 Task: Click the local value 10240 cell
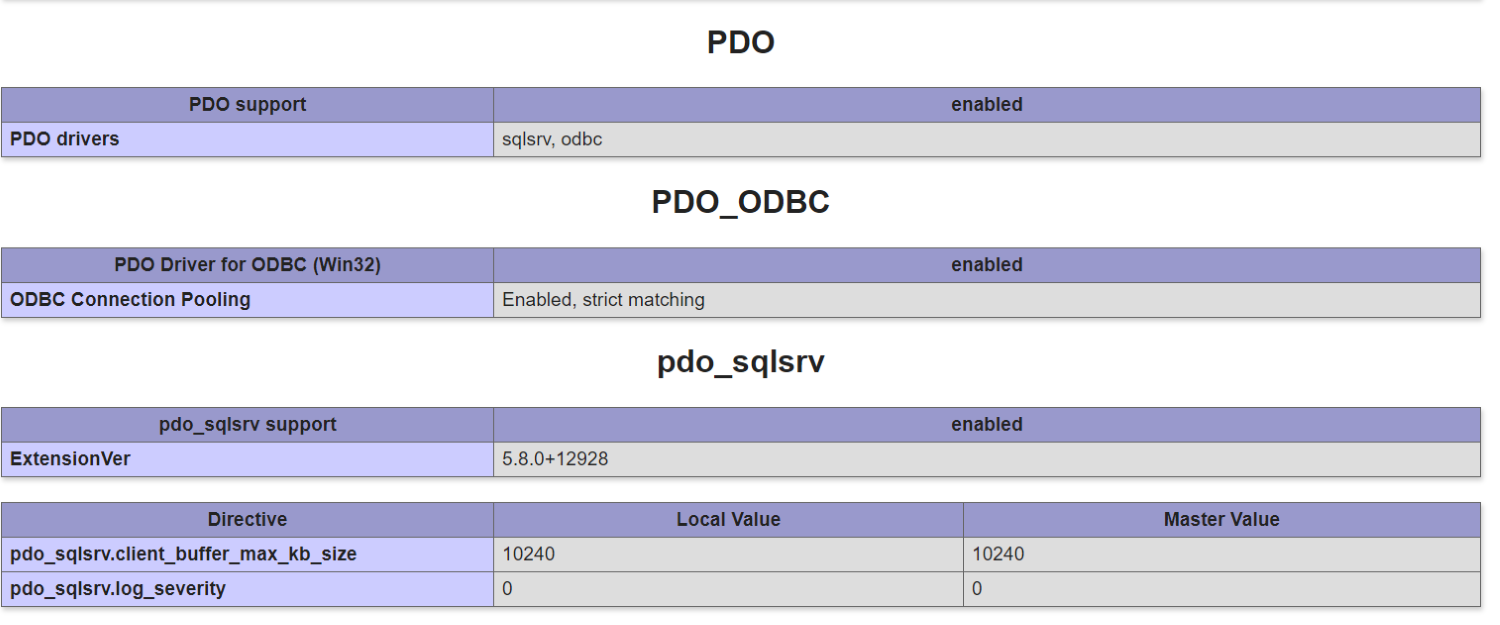(x=528, y=555)
